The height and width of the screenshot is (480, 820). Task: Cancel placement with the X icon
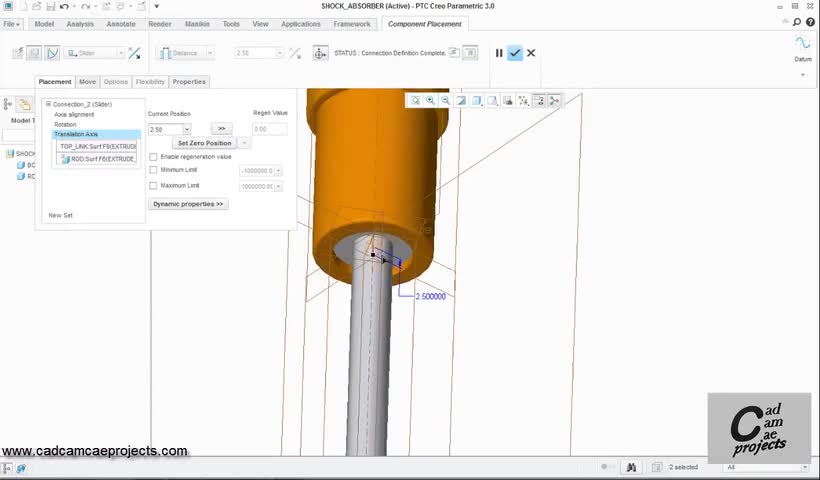(x=531, y=53)
